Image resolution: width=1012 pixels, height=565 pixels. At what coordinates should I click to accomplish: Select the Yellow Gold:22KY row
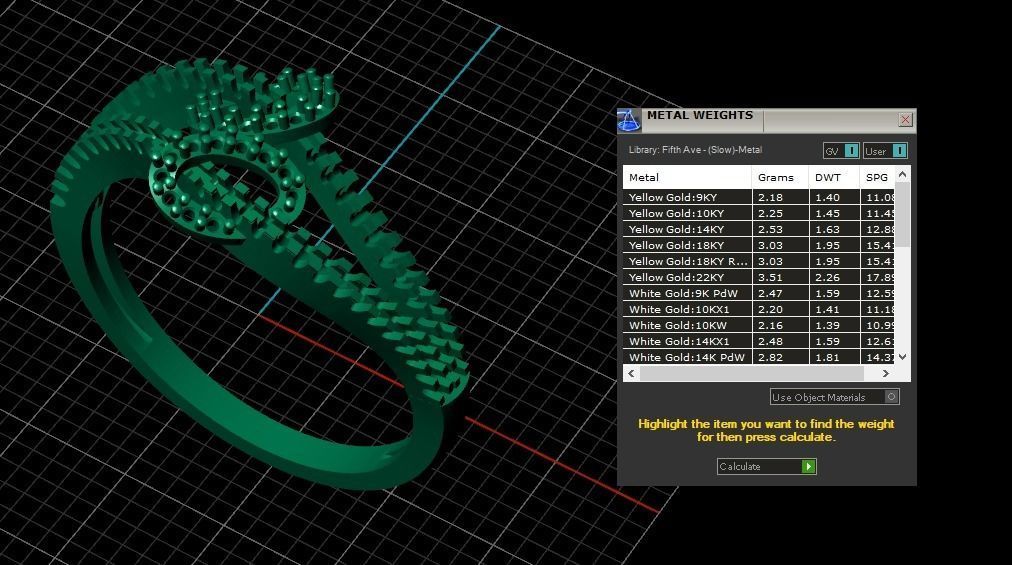[x=758, y=277]
